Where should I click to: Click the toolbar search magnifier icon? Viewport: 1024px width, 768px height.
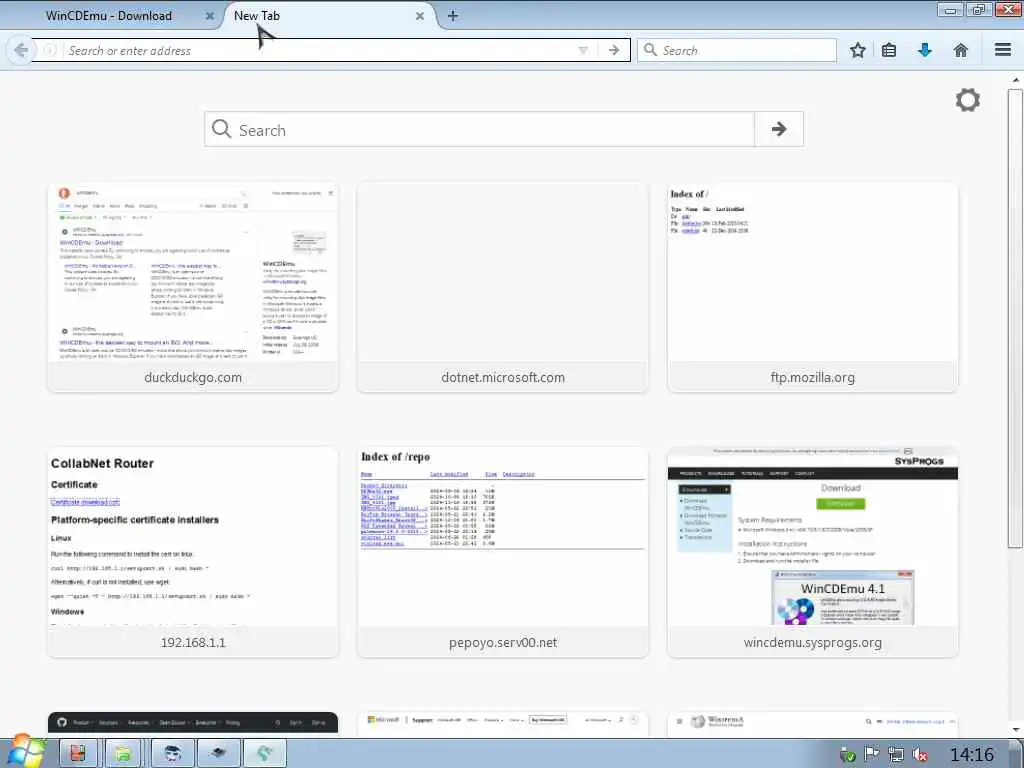click(650, 50)
